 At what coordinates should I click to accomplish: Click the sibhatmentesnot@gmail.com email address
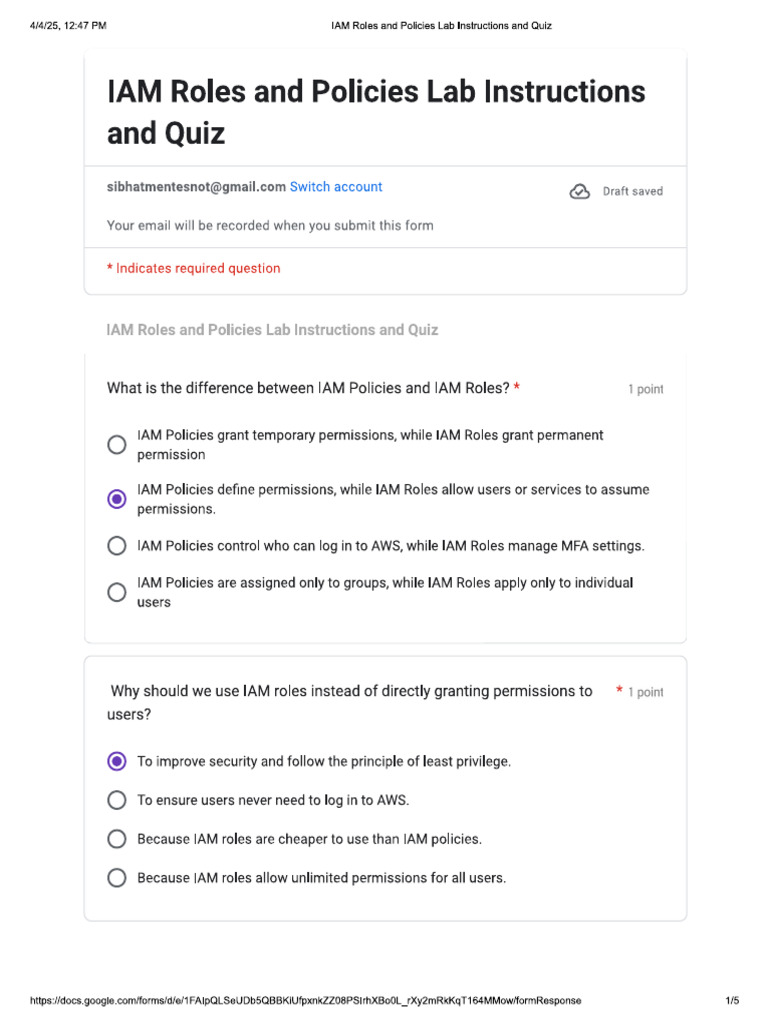tap(196, 187)
